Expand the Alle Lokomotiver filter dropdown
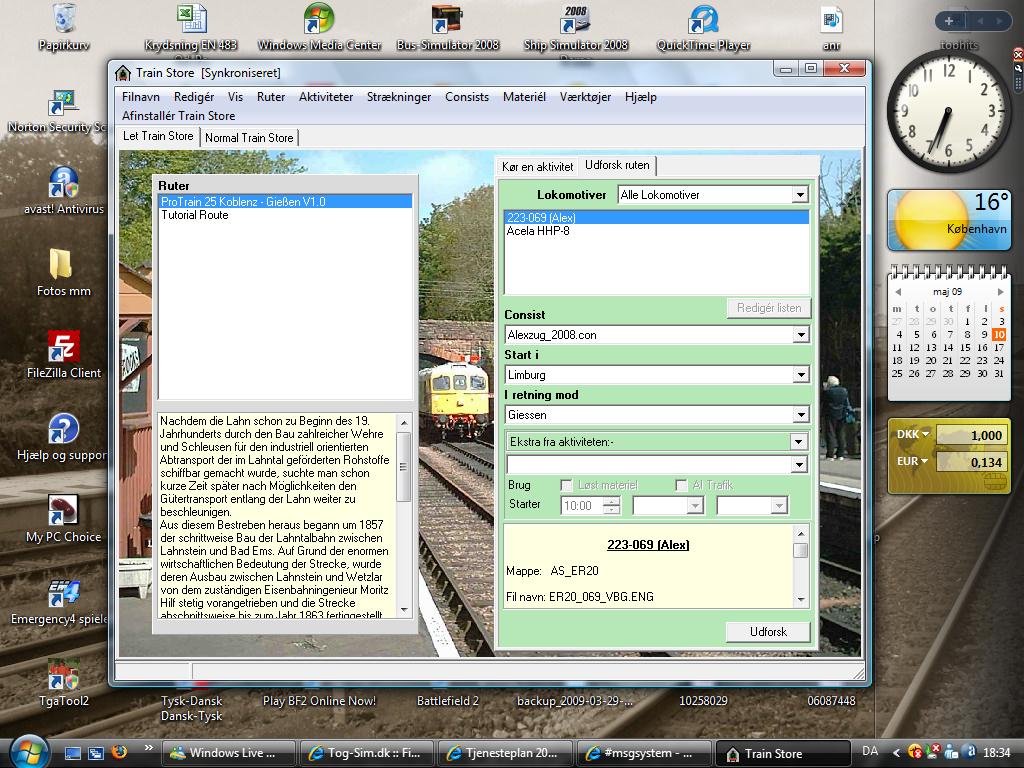 (800, 195)
